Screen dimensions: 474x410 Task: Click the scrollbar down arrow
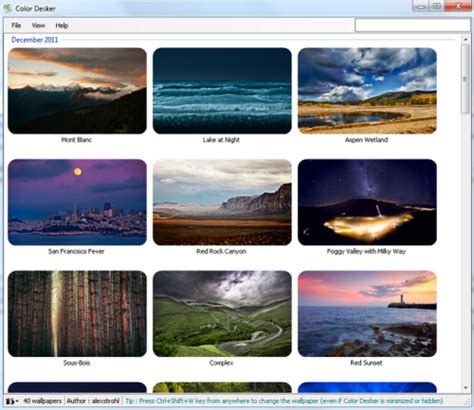click(466, 388)
